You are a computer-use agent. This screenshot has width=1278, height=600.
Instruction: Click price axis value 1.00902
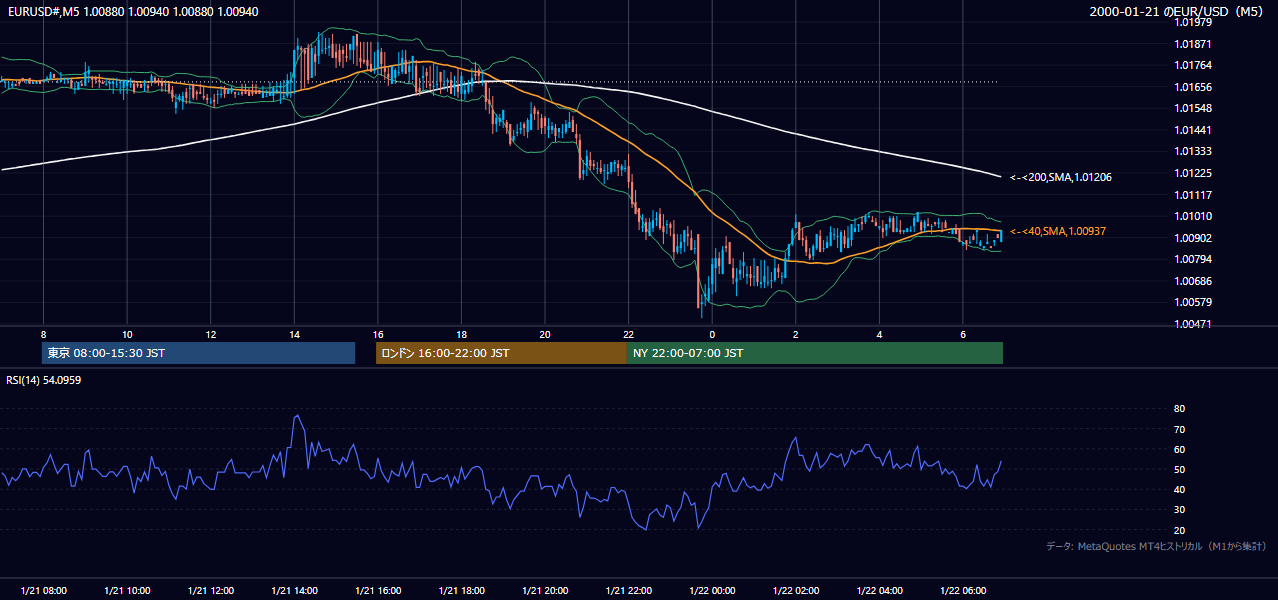click(1193, 238)
